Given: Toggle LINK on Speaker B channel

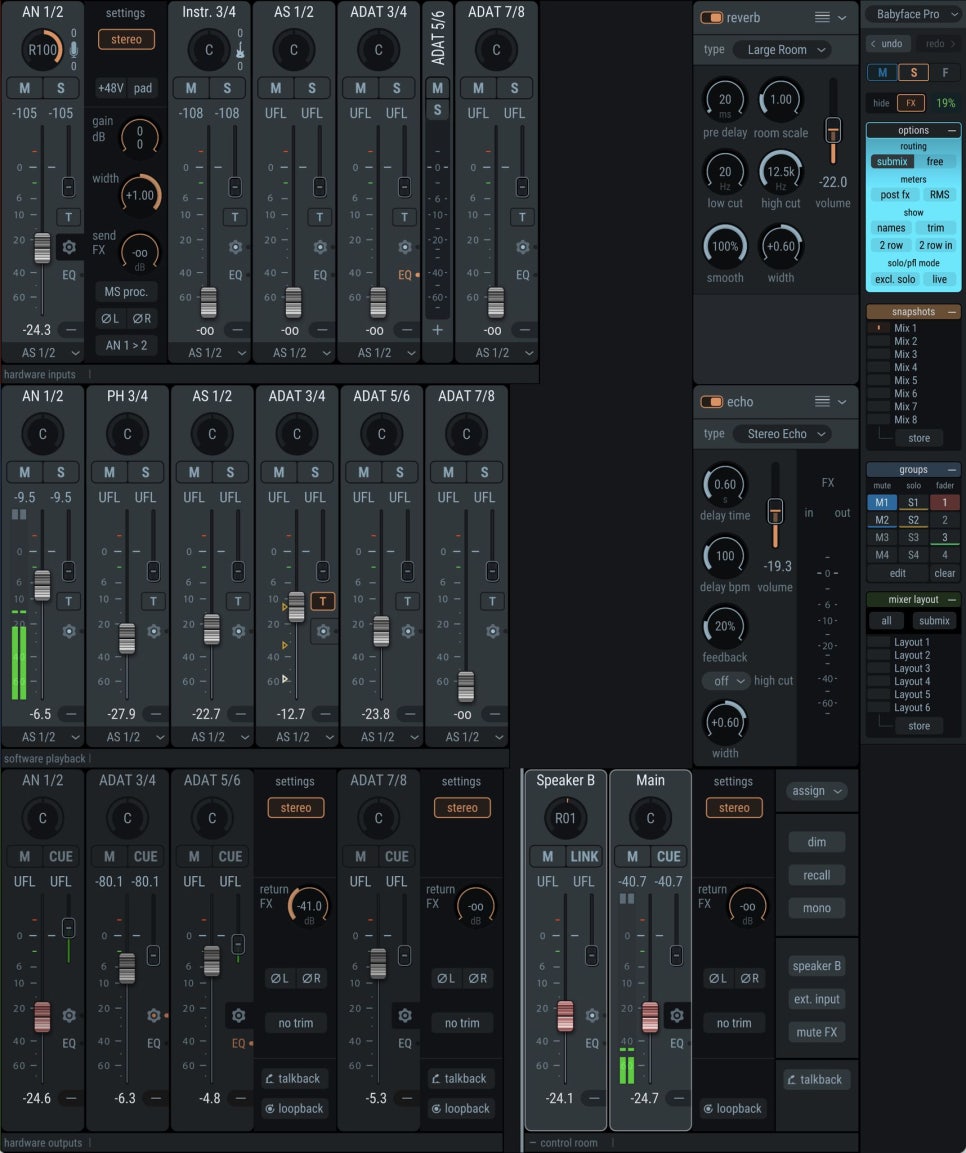Looking at the screenshot, I should click(584, 857).
